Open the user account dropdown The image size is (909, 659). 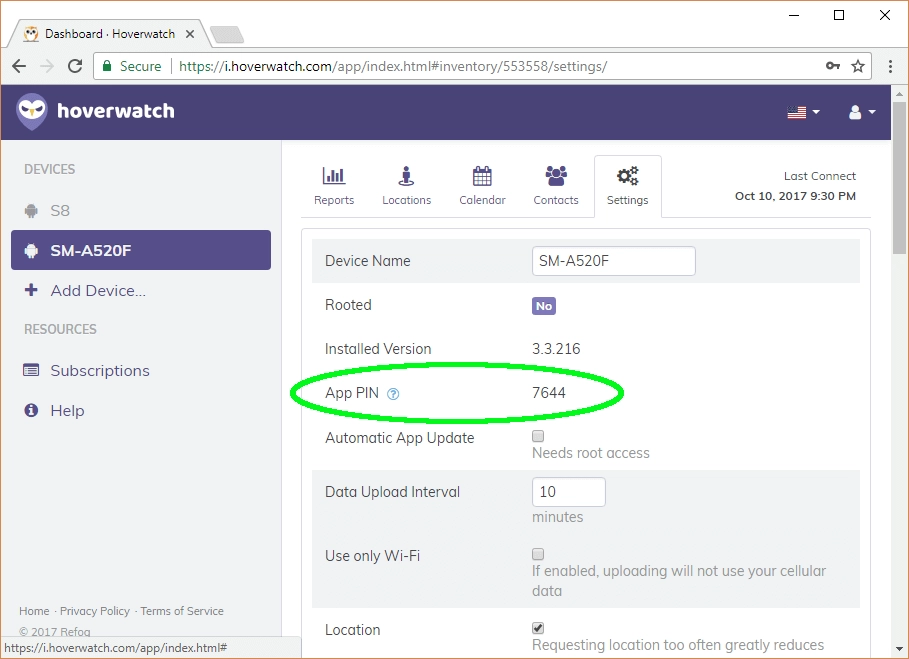[862, 112]
